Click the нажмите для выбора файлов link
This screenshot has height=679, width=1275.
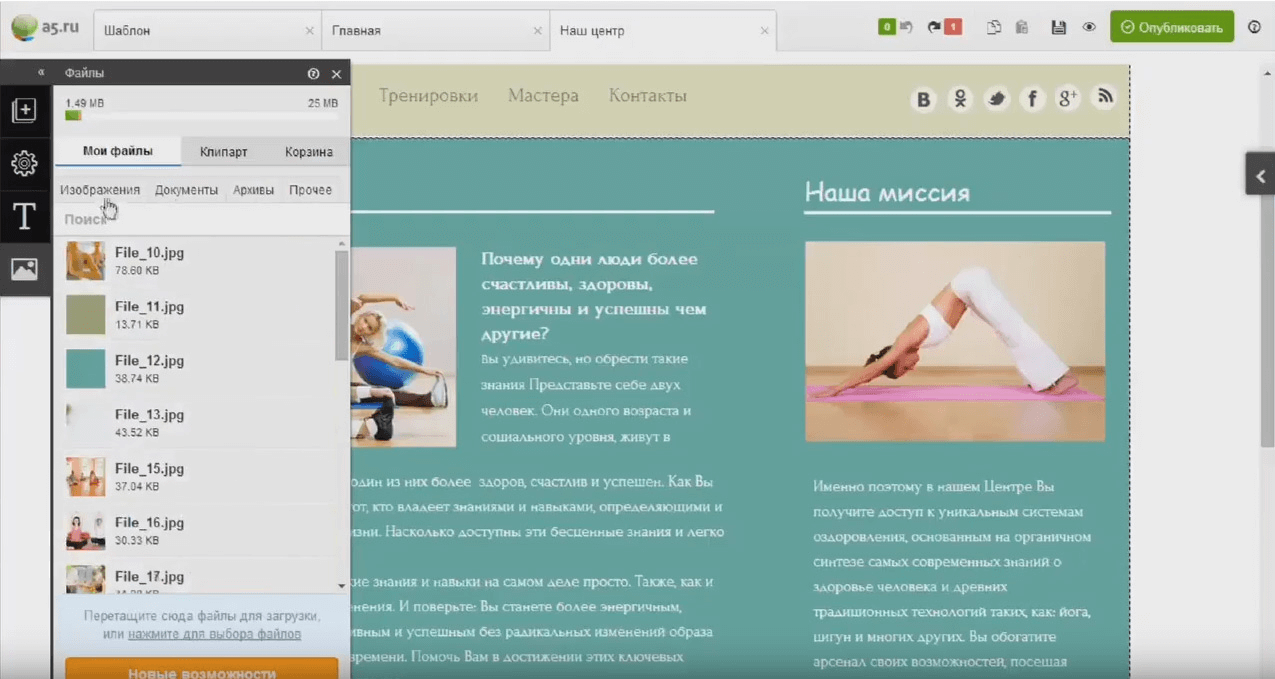coord(214,634)
